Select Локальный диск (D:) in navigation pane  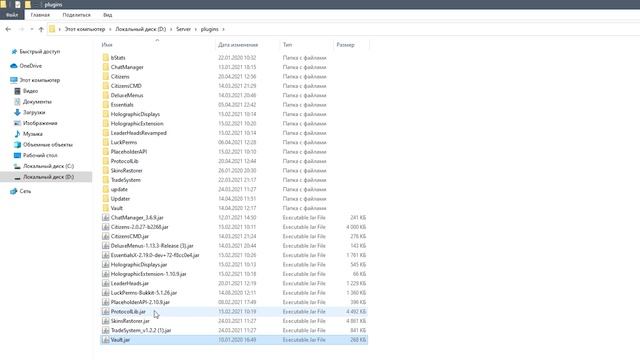pos(48,177)
